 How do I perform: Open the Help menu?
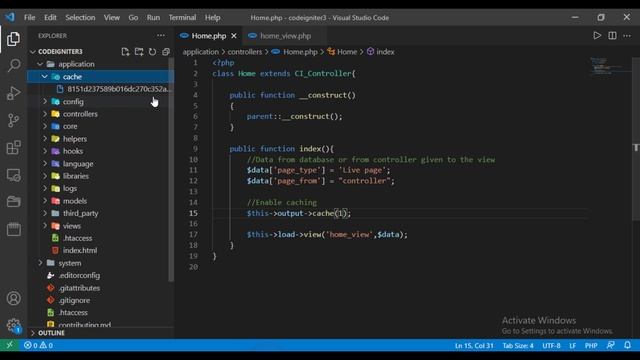[x=212, y=18]
